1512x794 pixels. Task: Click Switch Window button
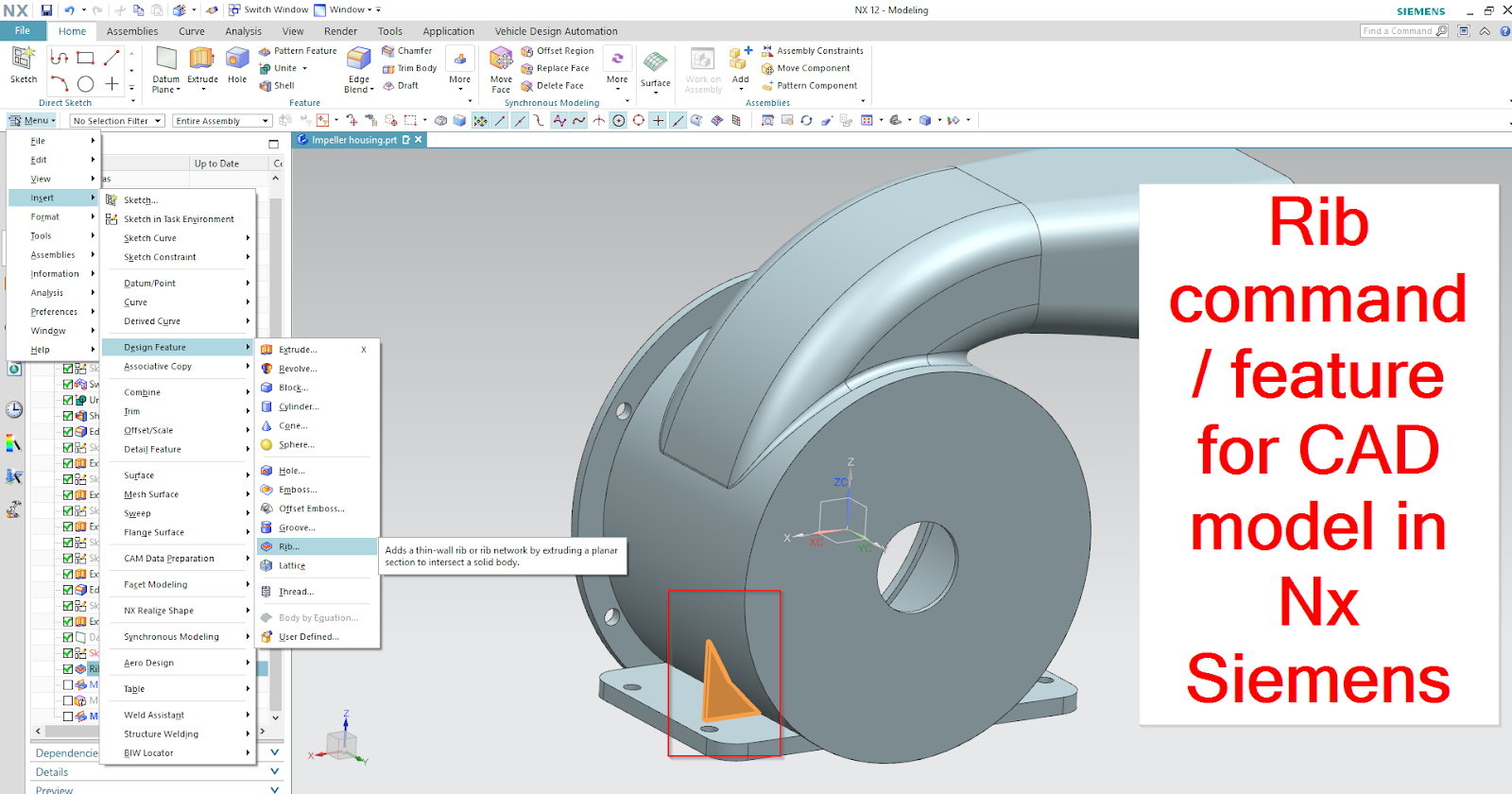268,10
